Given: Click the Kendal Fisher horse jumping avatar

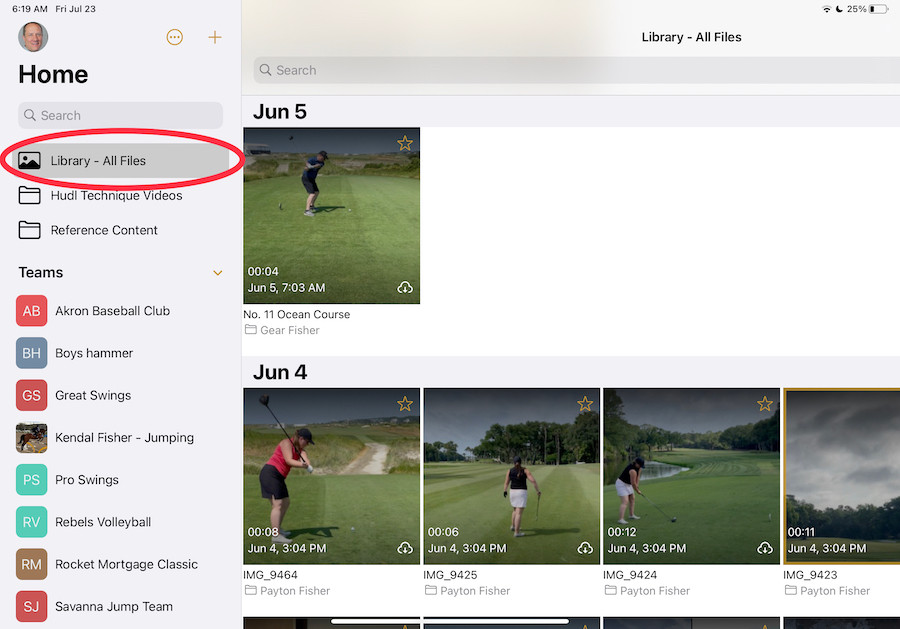Looking at the screenshot, I should click(32, 438).
